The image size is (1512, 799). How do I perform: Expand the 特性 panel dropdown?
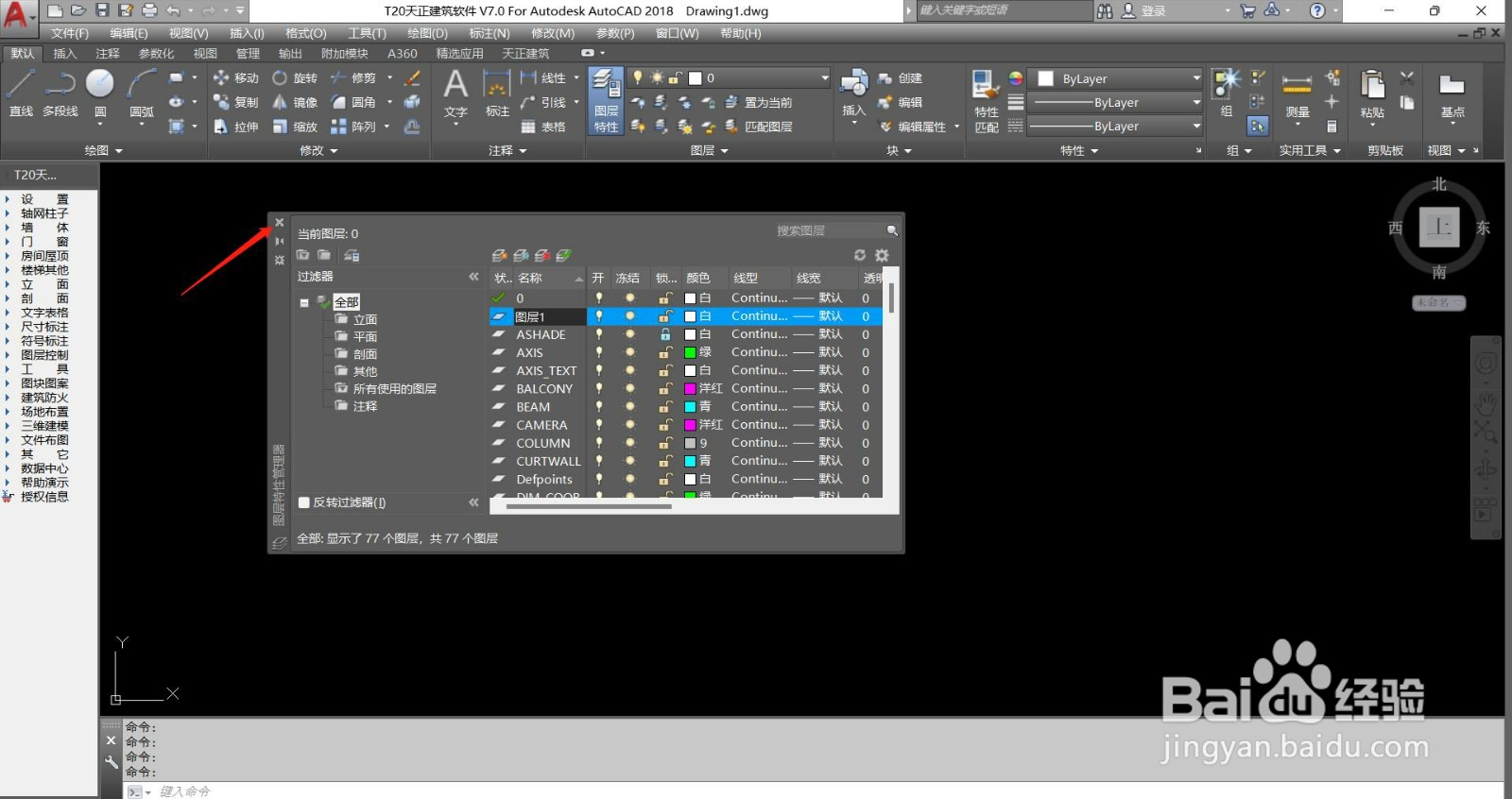[1079, 150]
